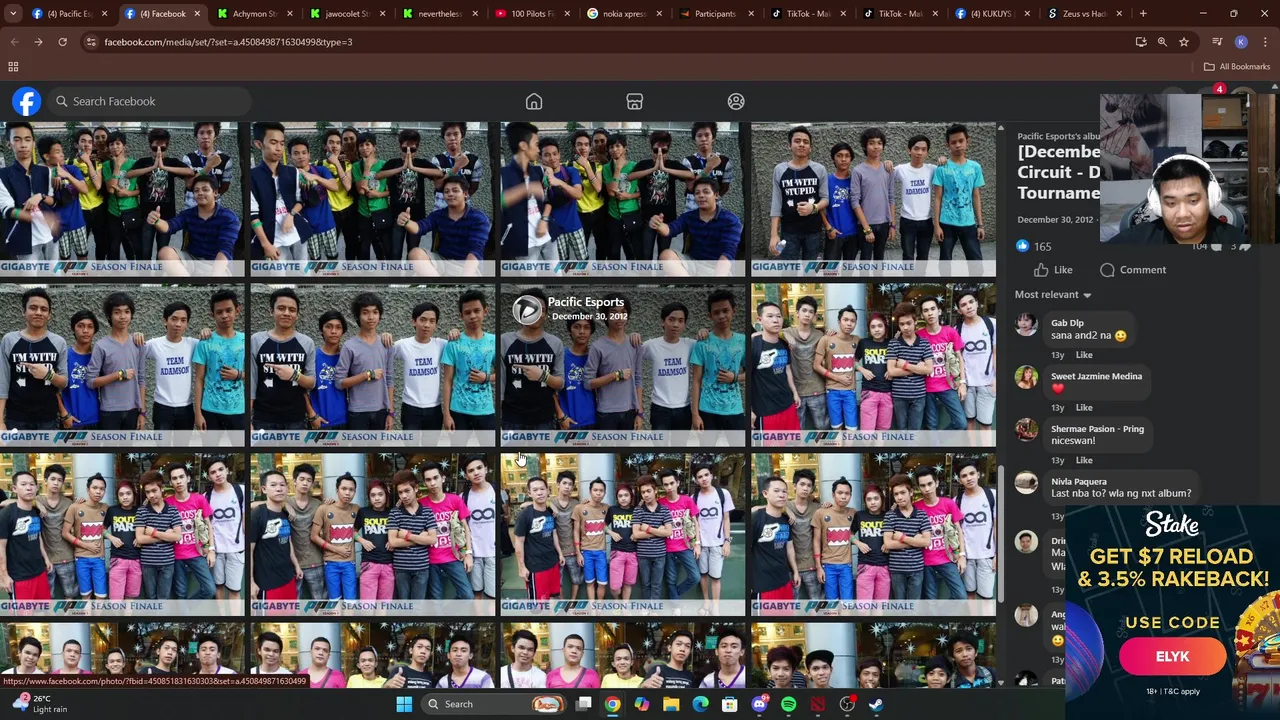Click Pacific Esports page name on hovered photo

pos(585,302)
